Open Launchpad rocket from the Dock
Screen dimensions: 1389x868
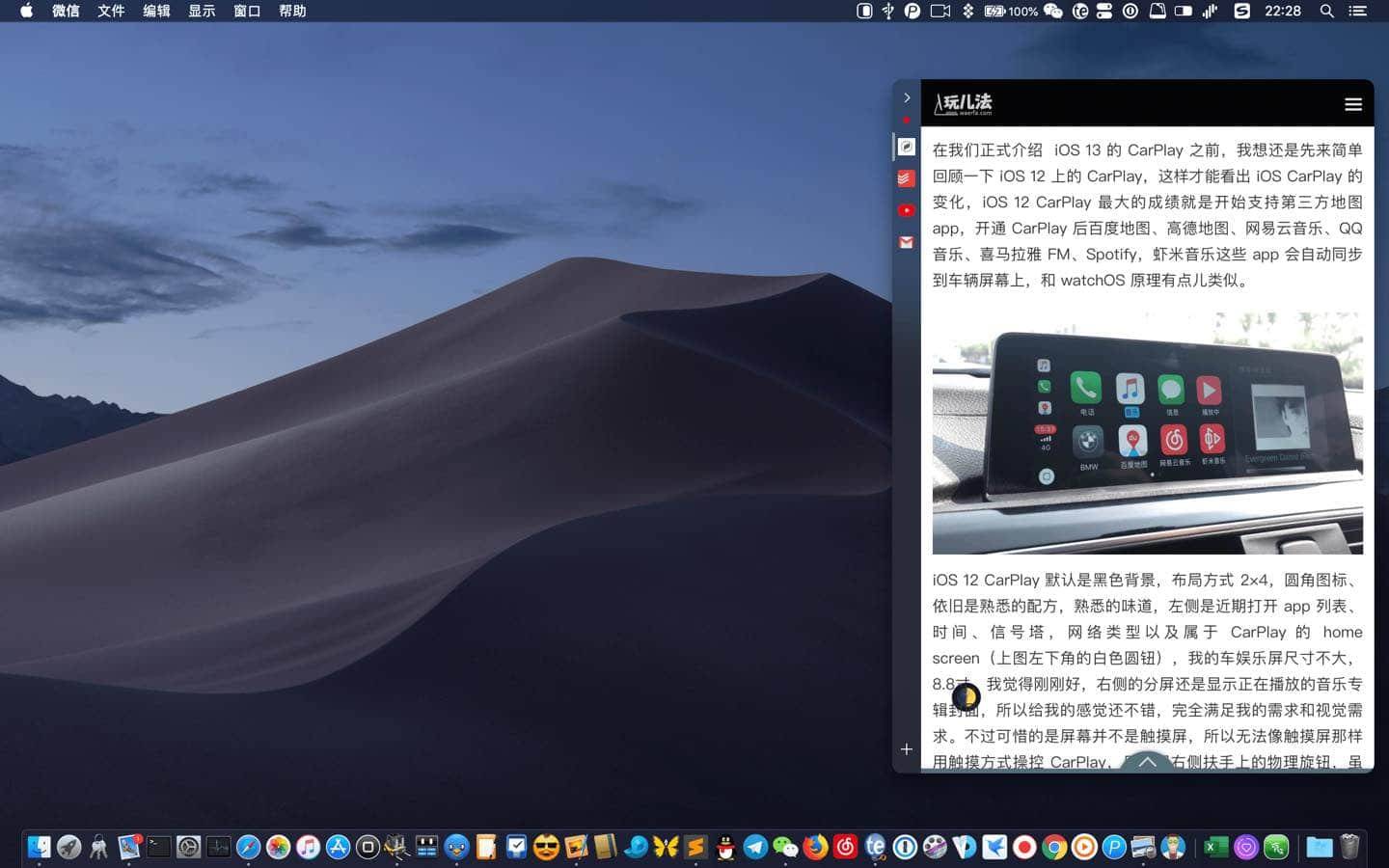(x=68, y=847)
